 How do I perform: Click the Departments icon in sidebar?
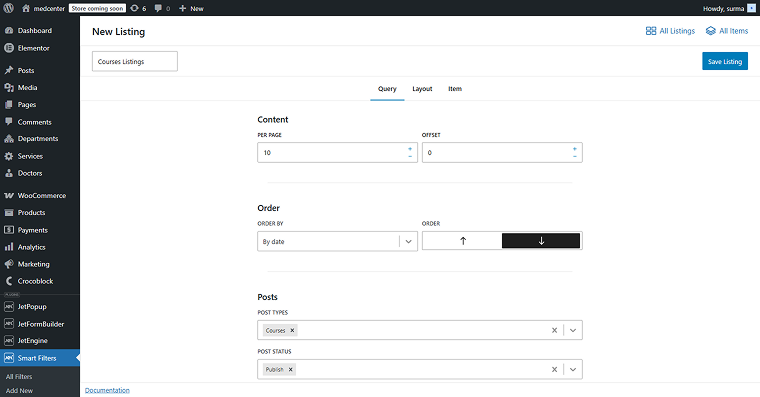pos(9,139)
